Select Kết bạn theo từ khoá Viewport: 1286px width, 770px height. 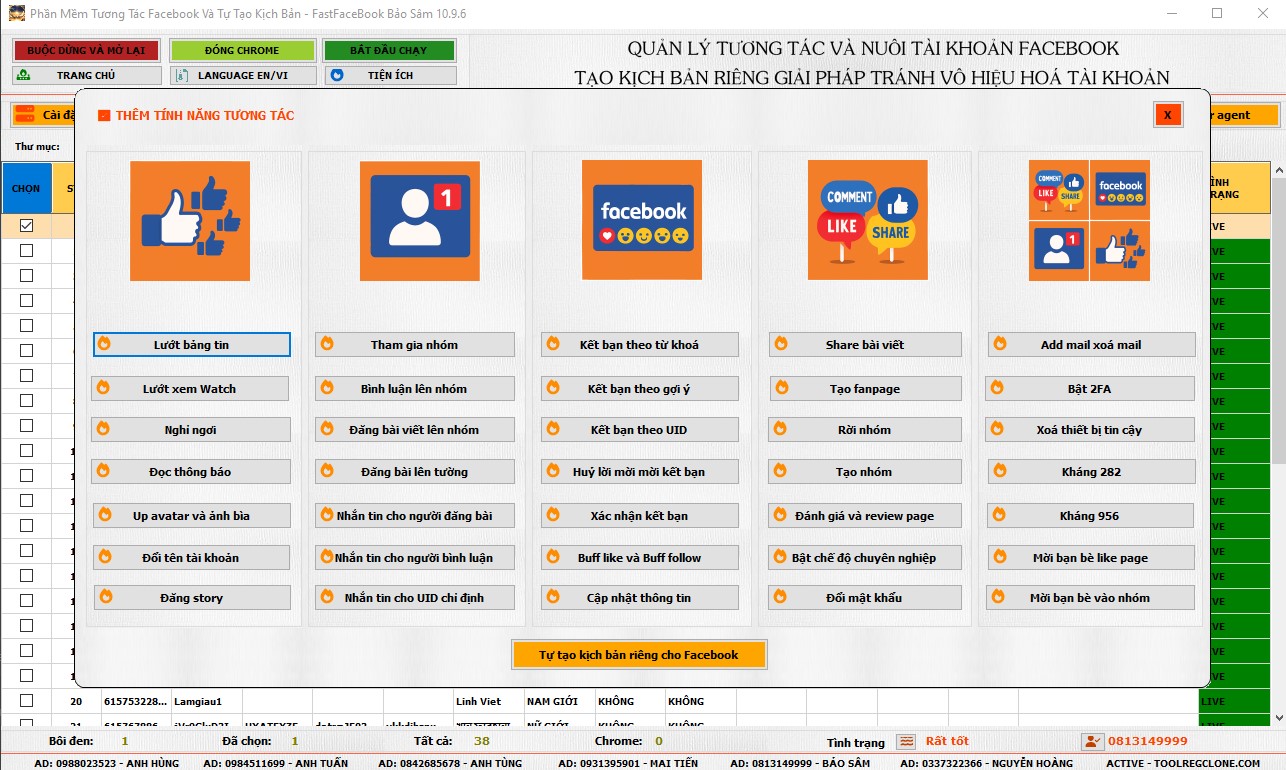(x=640, y=345)
